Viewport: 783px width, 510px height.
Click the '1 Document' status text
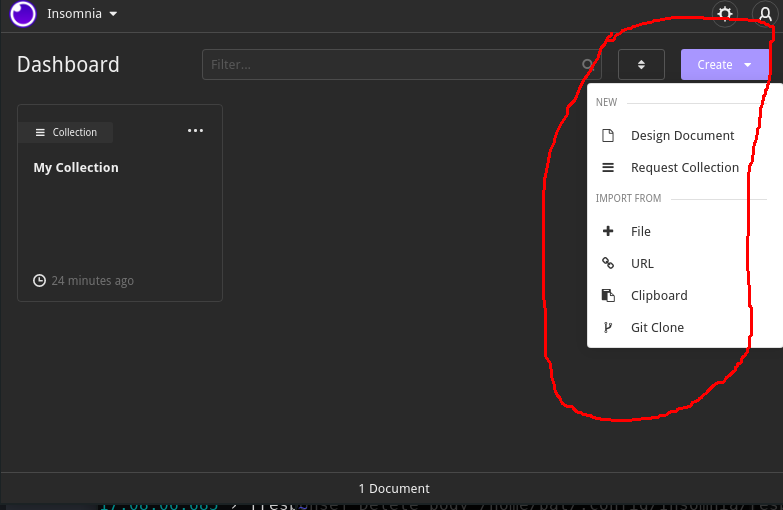394,489
